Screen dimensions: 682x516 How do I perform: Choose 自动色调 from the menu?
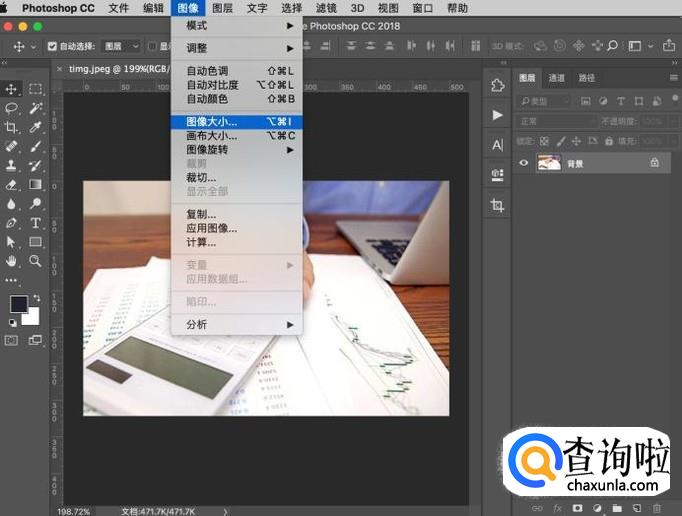click(x=237, y=71)
